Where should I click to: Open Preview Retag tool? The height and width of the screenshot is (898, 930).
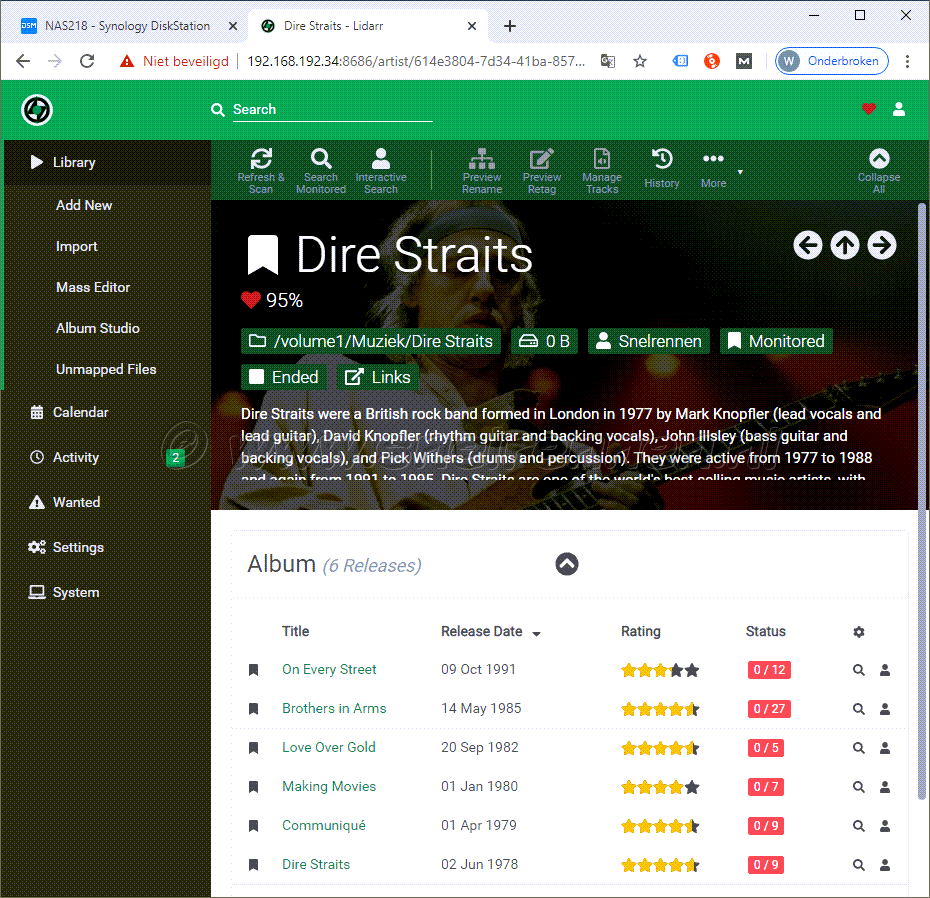(x=542, y=171)
